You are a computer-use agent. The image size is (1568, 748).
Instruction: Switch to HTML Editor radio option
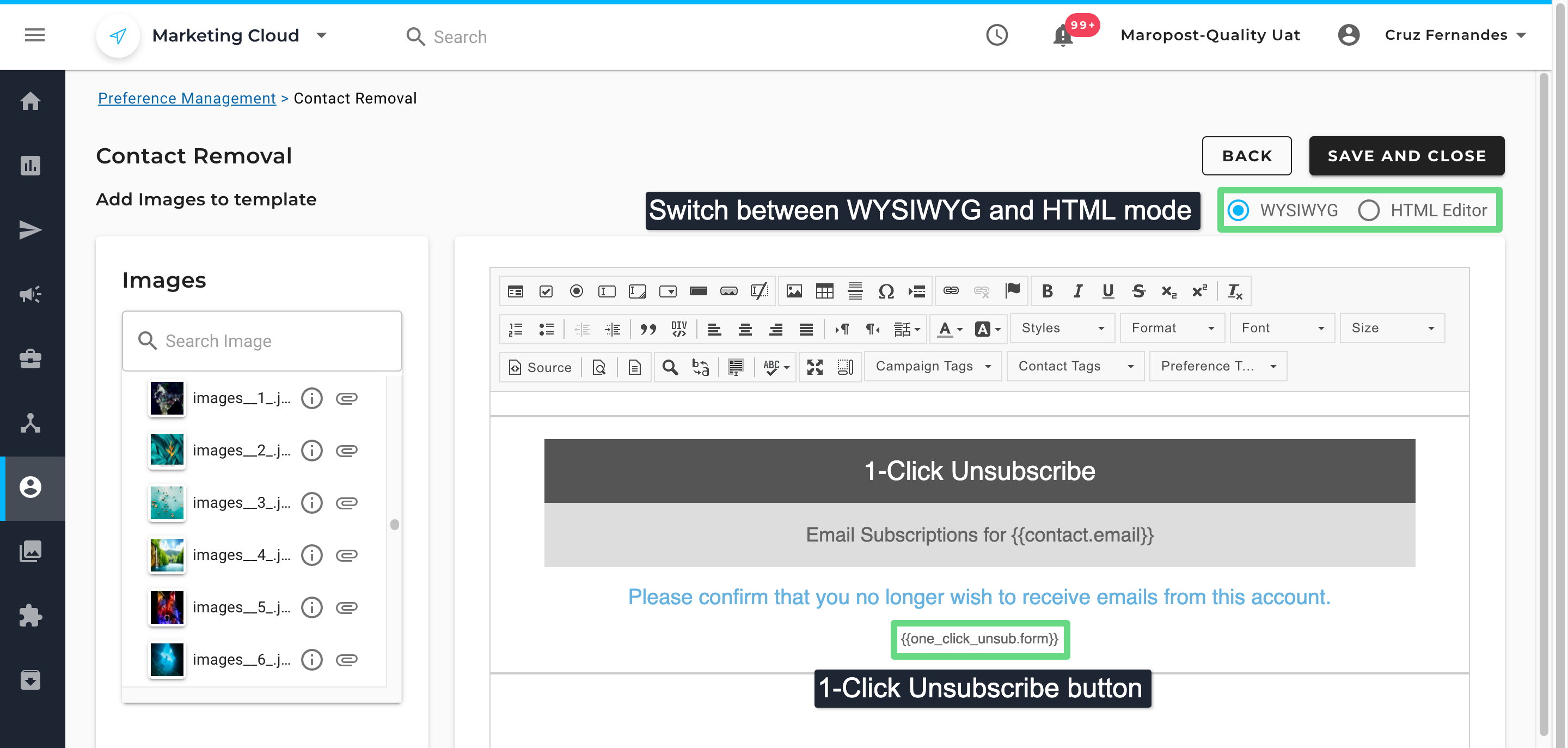pyautogui.click(x=1368, y=210)
